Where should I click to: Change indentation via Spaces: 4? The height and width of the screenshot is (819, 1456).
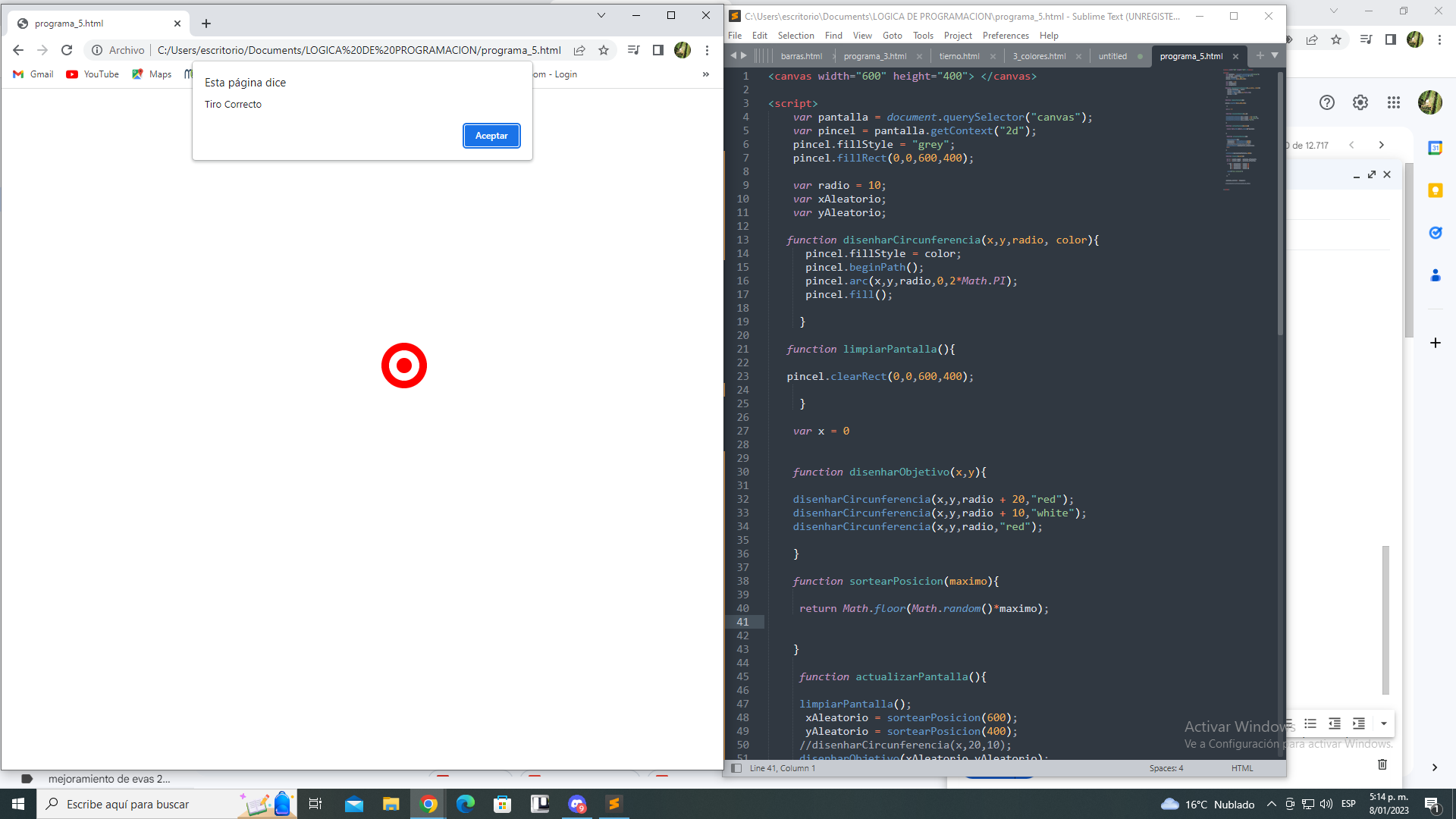point(1166,768)
